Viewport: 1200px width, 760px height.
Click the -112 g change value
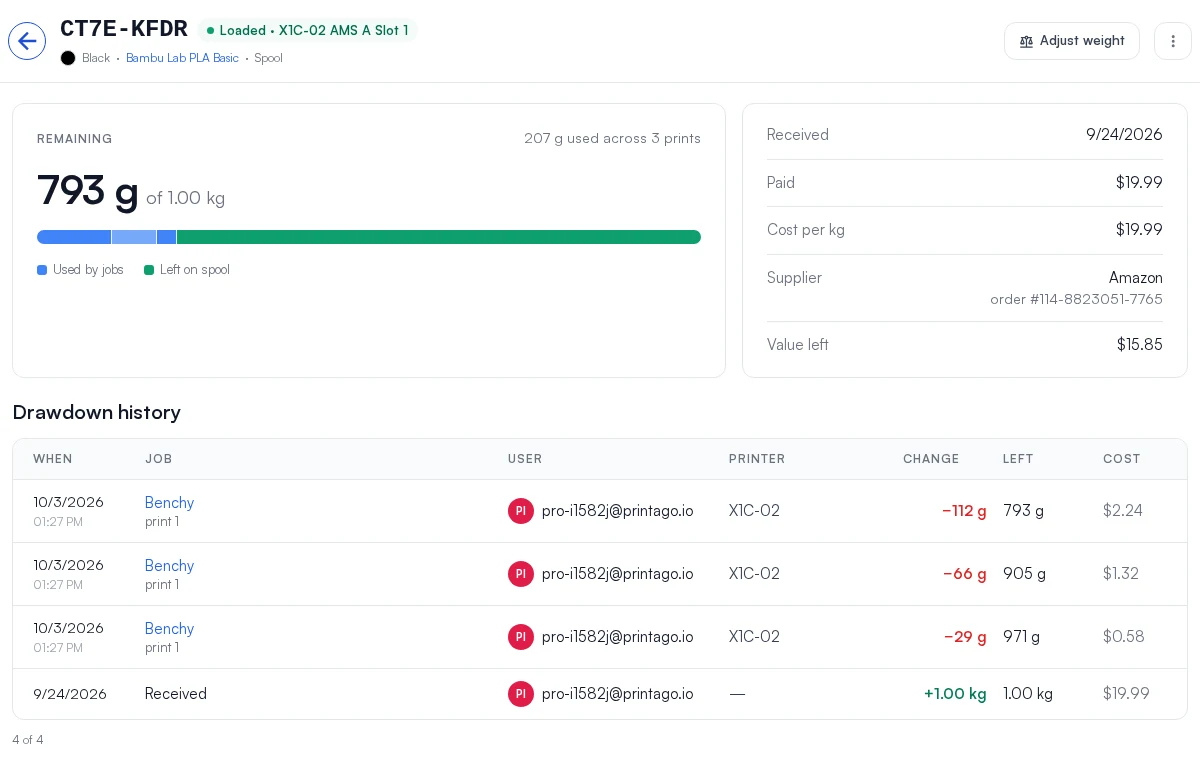964,511
